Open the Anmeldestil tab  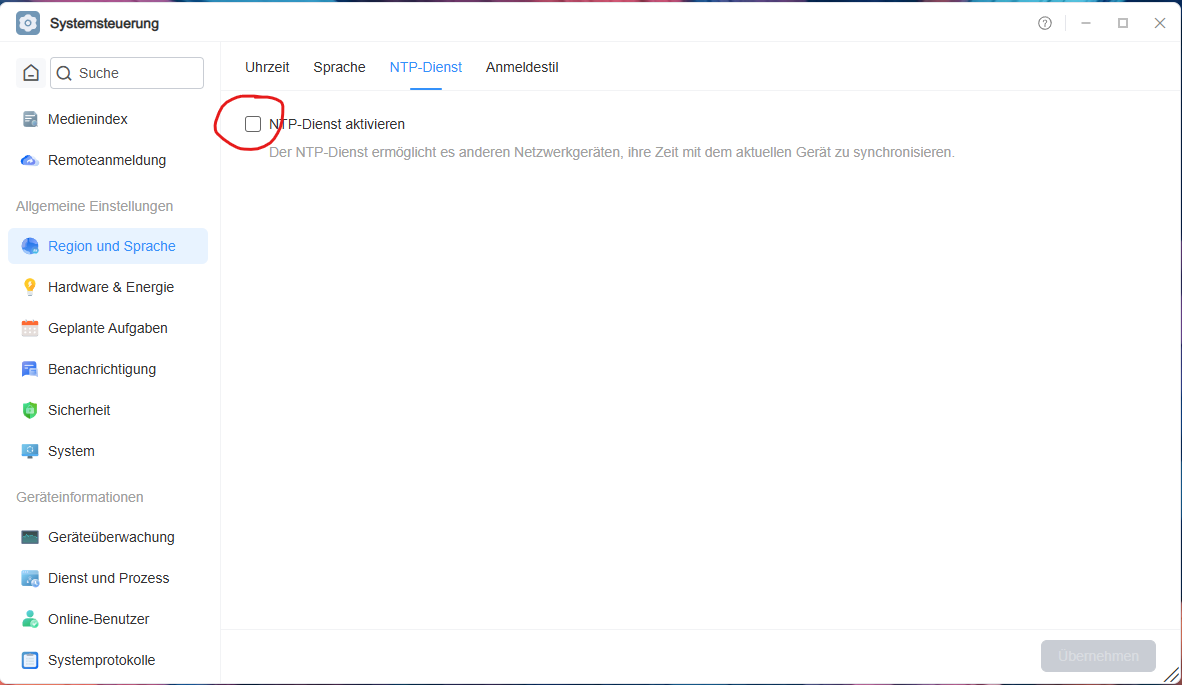pyautogui.click(x=522, y=67)
